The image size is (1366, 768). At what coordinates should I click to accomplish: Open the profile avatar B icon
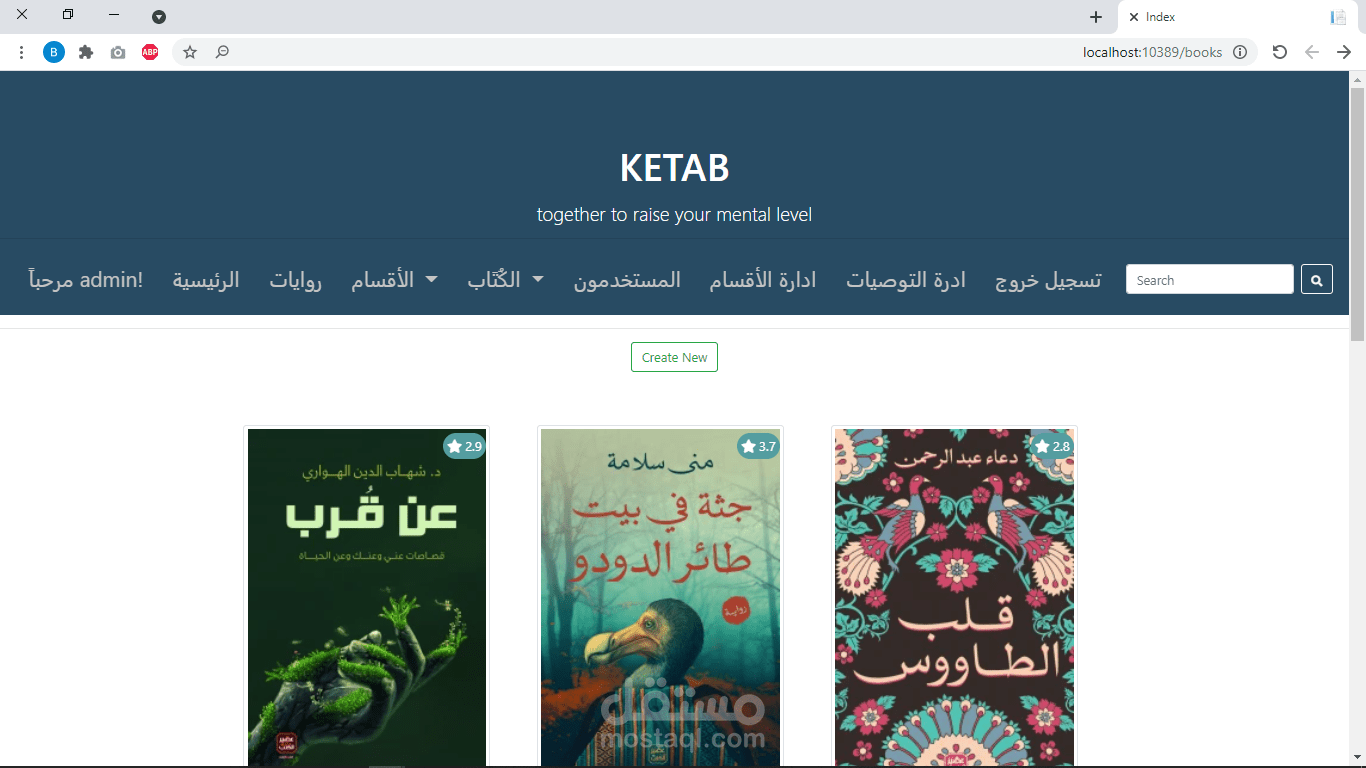click(x=54, y=52)
